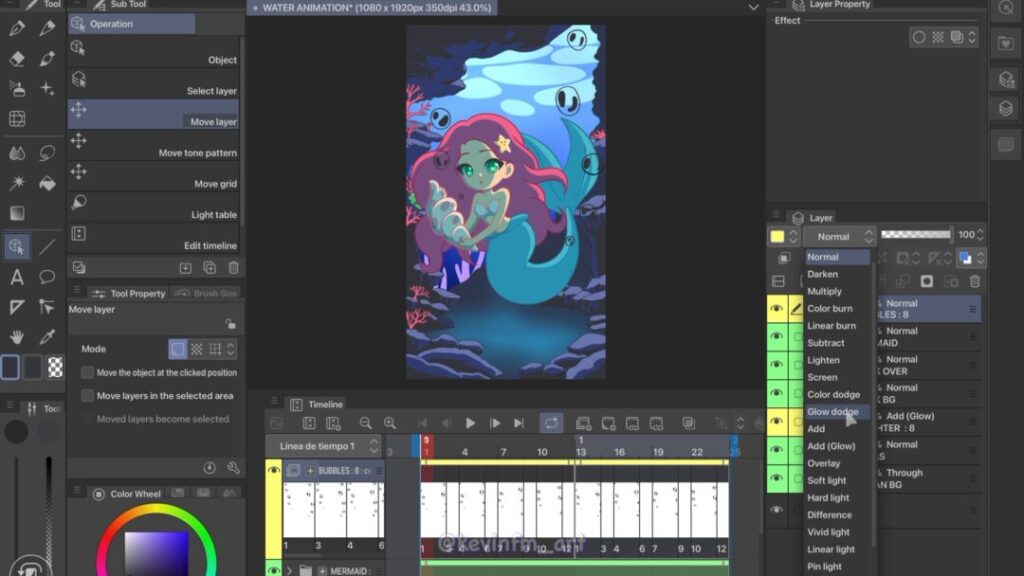Click the timeline zoom in icon
1024x576 pixels.
[390, 423]
